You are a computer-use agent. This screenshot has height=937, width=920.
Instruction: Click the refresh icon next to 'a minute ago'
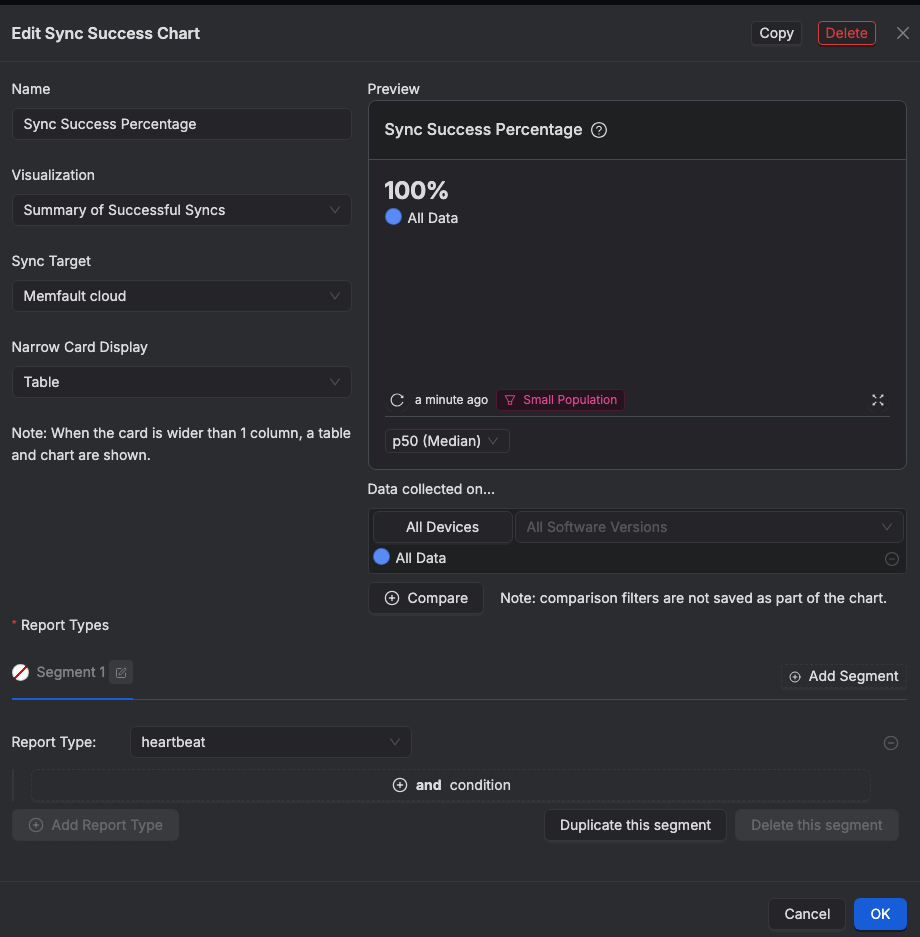click(x=397, y=400)
